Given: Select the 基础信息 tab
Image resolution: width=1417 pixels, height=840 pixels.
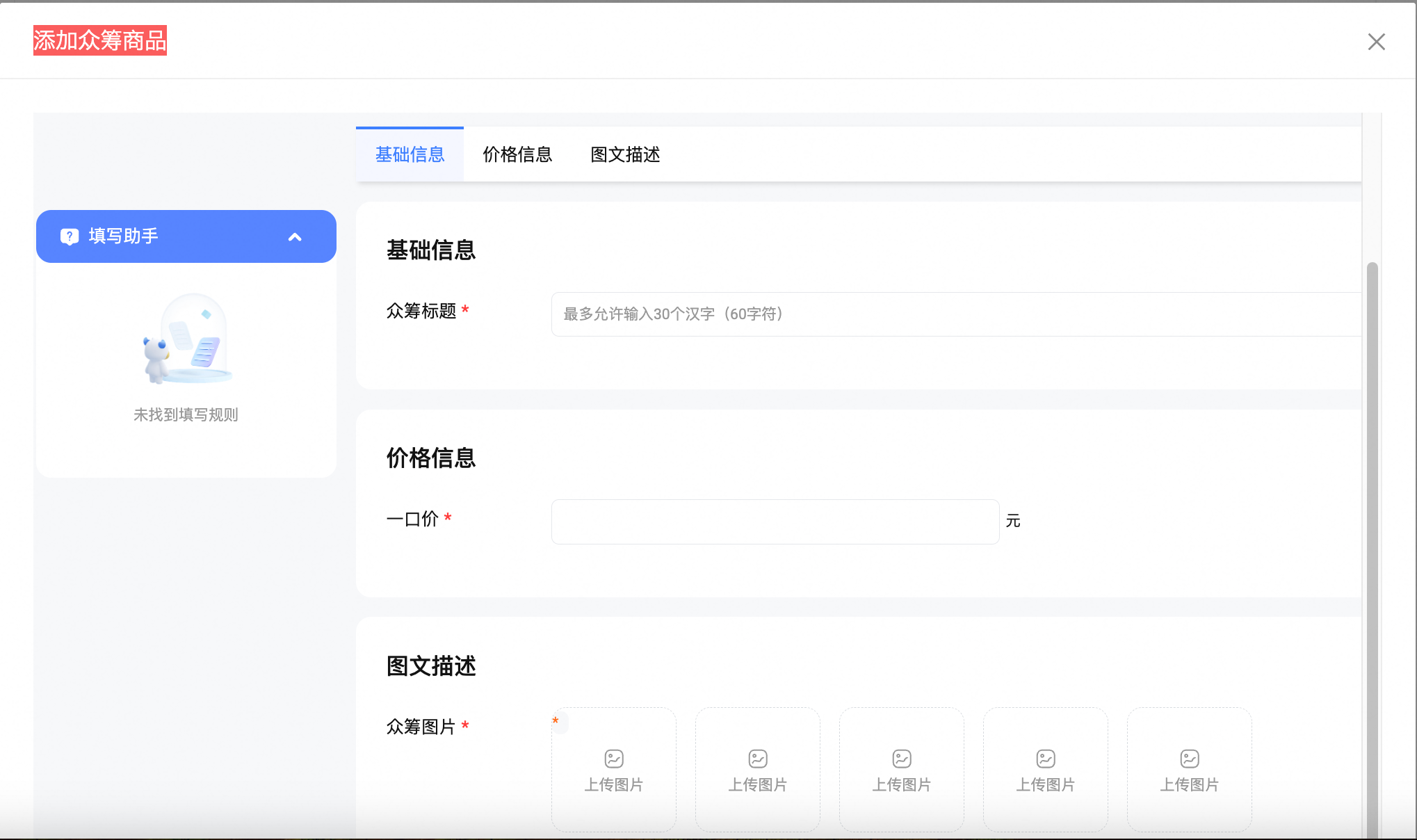Looking at the screenshot, I should pyautogui.click(x=410, y=154).
